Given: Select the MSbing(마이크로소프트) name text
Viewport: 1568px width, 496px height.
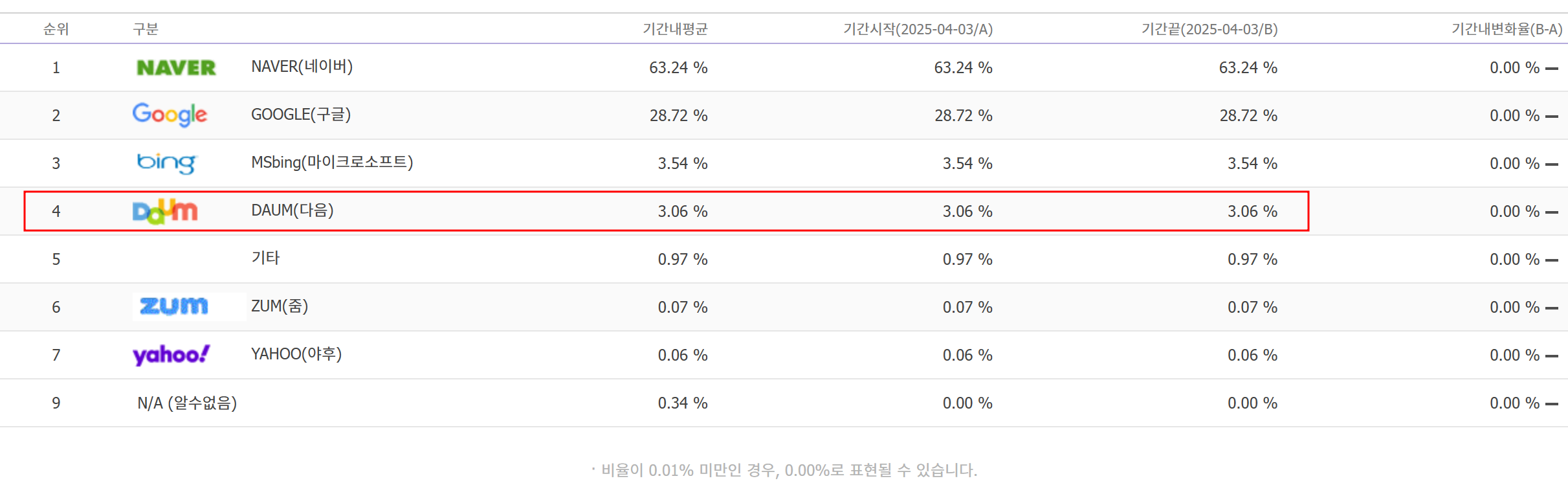Looking at the screenshot, I should click(332, 163).
